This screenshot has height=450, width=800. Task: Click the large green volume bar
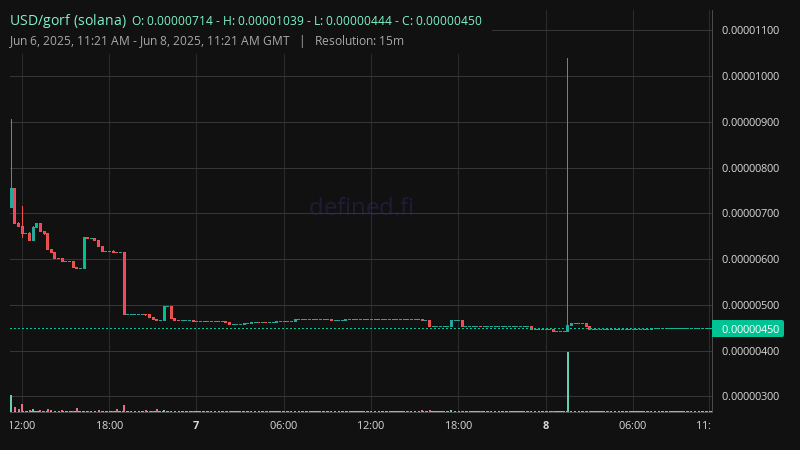[x=568, y=382]
